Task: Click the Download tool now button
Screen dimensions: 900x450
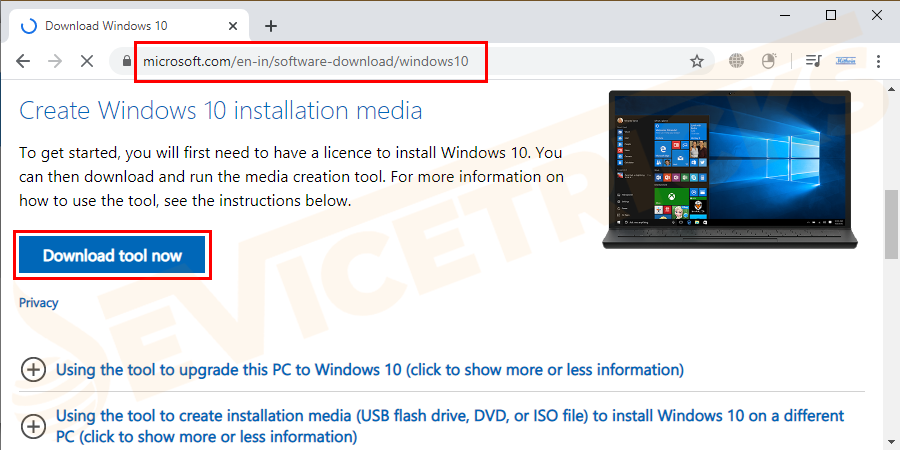Action: [112, 255]
